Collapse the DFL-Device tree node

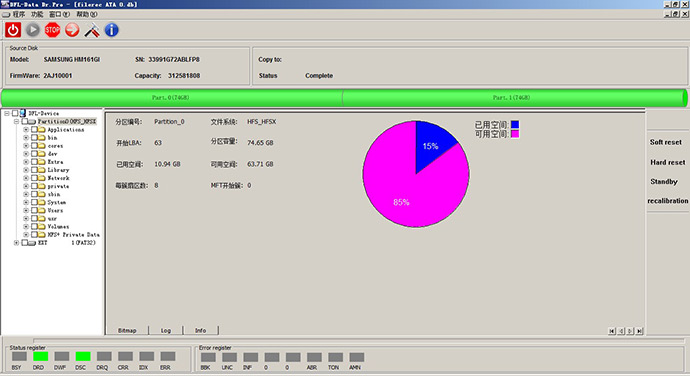7,113
